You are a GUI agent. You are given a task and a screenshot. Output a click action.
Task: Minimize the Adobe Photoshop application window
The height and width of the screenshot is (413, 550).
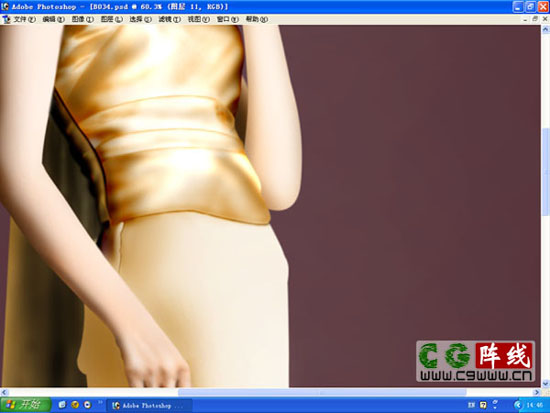point(518,7)
